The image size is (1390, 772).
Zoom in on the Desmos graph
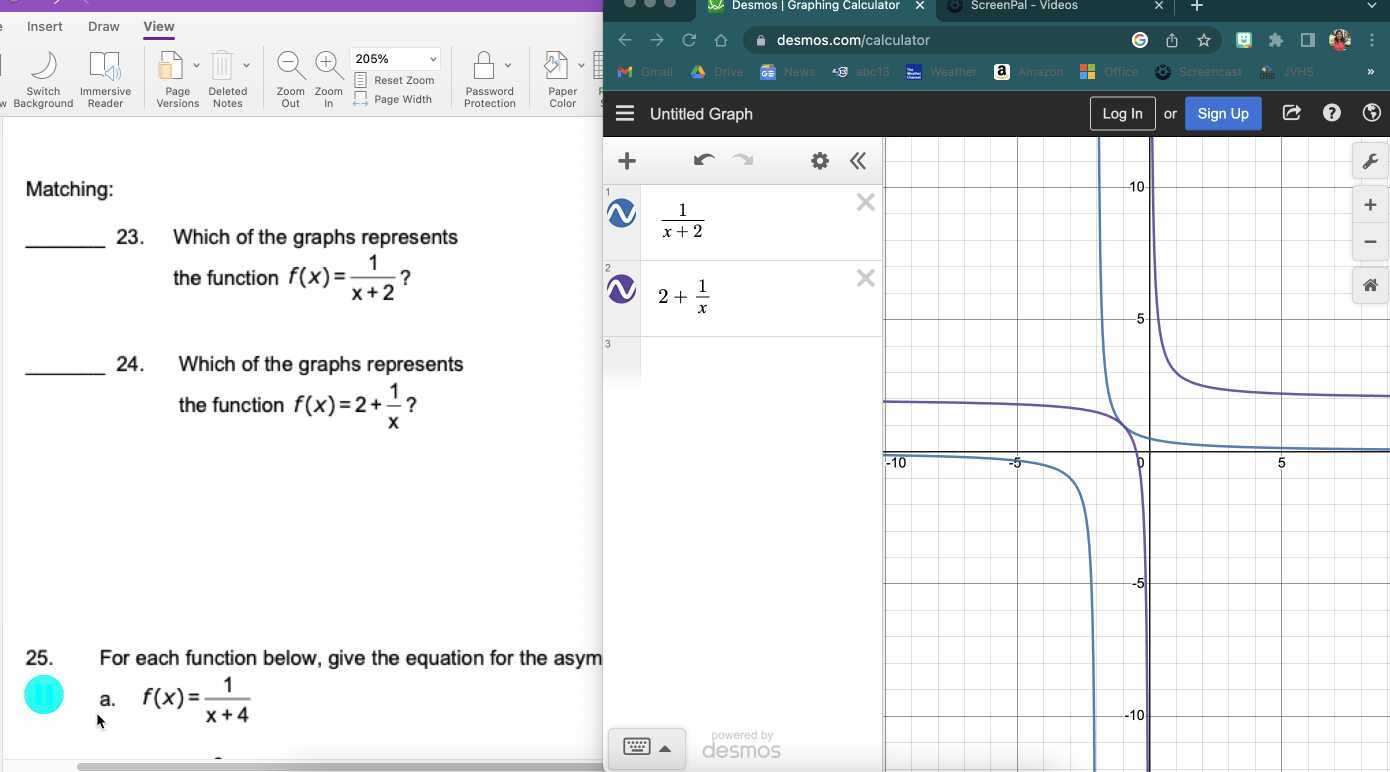pyautogui.click(x=1370, y=204)
